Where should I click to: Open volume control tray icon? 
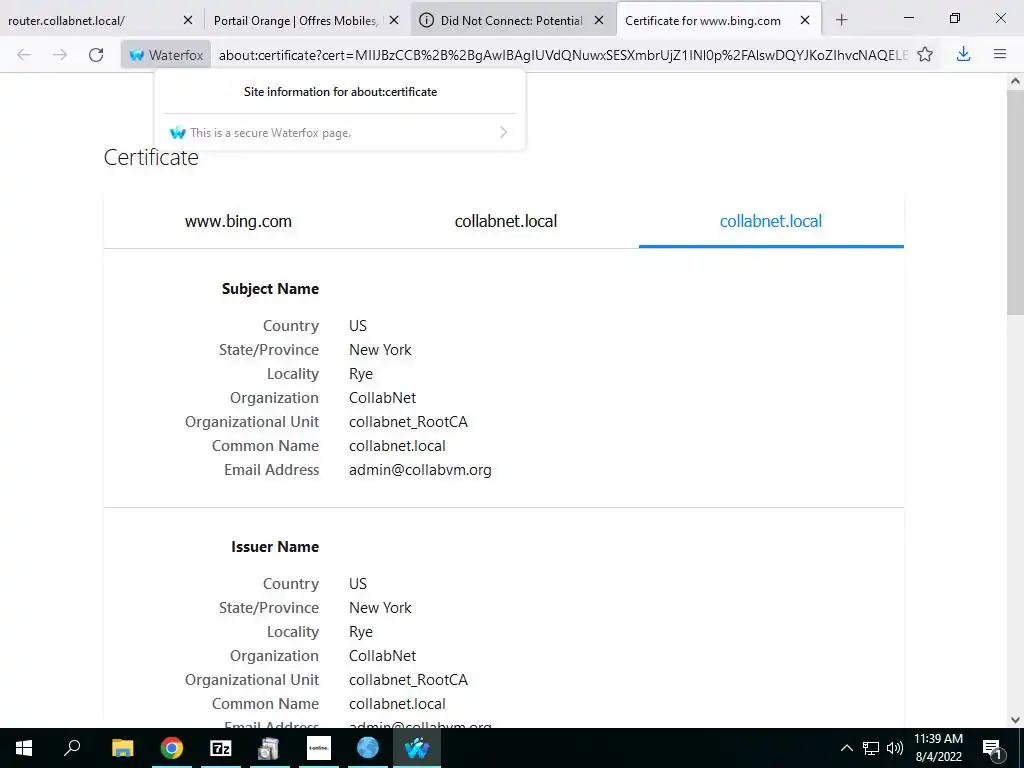[895, 748]
